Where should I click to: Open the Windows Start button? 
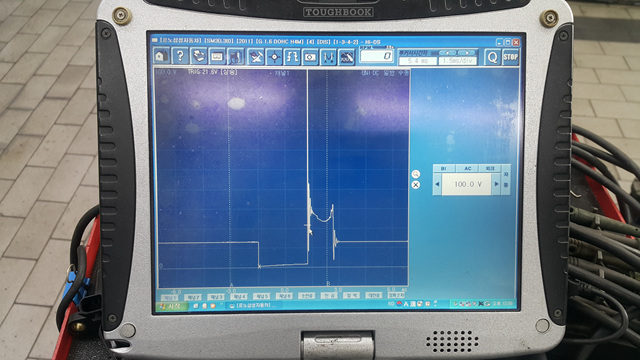pyautogui.click(x=171, y=305)
